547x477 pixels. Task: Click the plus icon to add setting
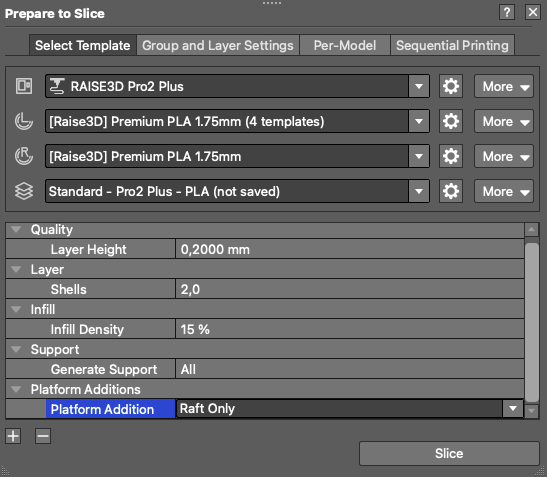tap(13, 436)
